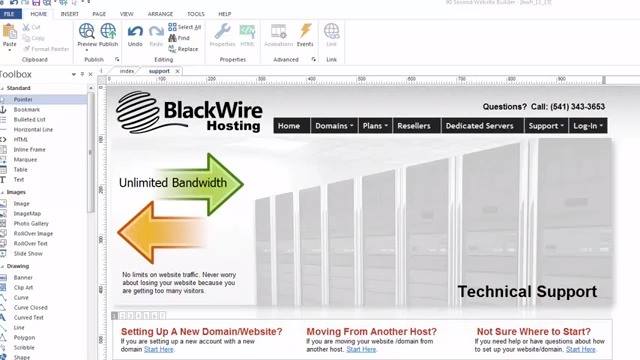Expand the Publish group dialog launcher
Image resolution: width=640 pixels, height=360 pixels.
tap(117, 60)
